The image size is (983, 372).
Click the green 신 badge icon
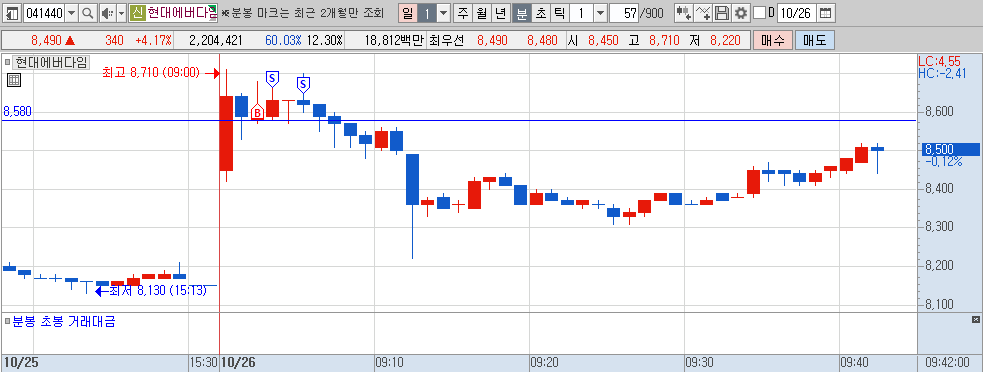point(137,13)
